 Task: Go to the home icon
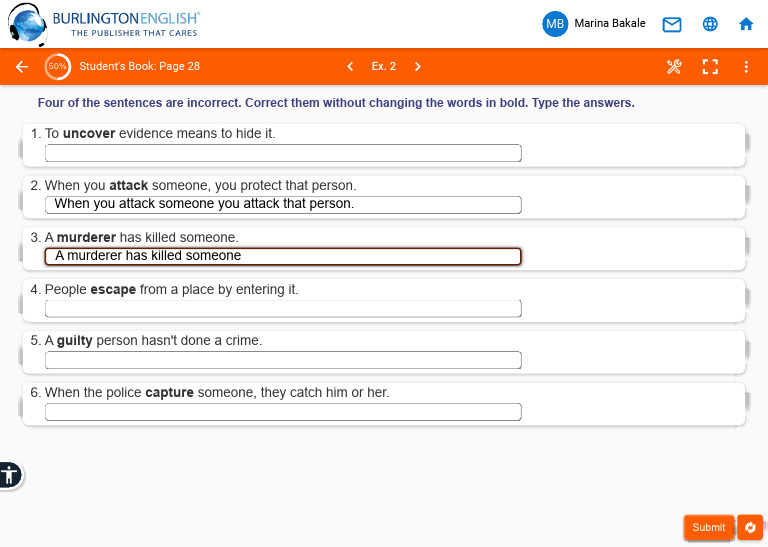pos(746,24)
